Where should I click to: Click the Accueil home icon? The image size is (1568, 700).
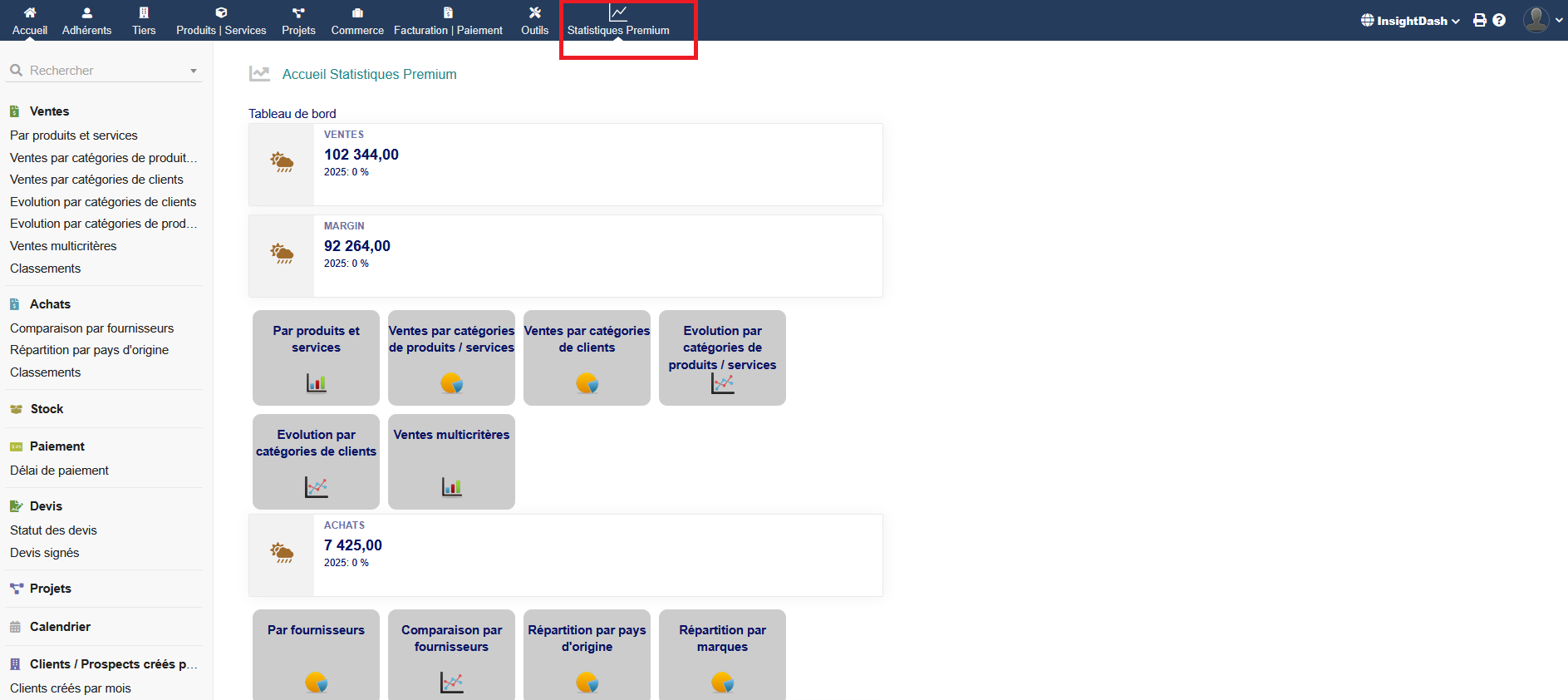(30, 13)
